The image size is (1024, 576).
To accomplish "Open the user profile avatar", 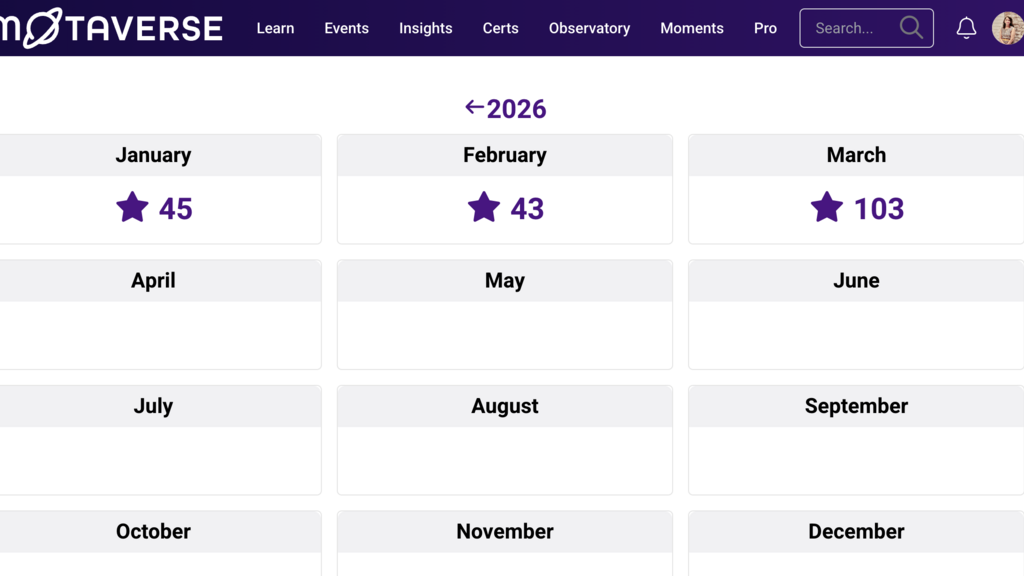I will (1007, 28).
